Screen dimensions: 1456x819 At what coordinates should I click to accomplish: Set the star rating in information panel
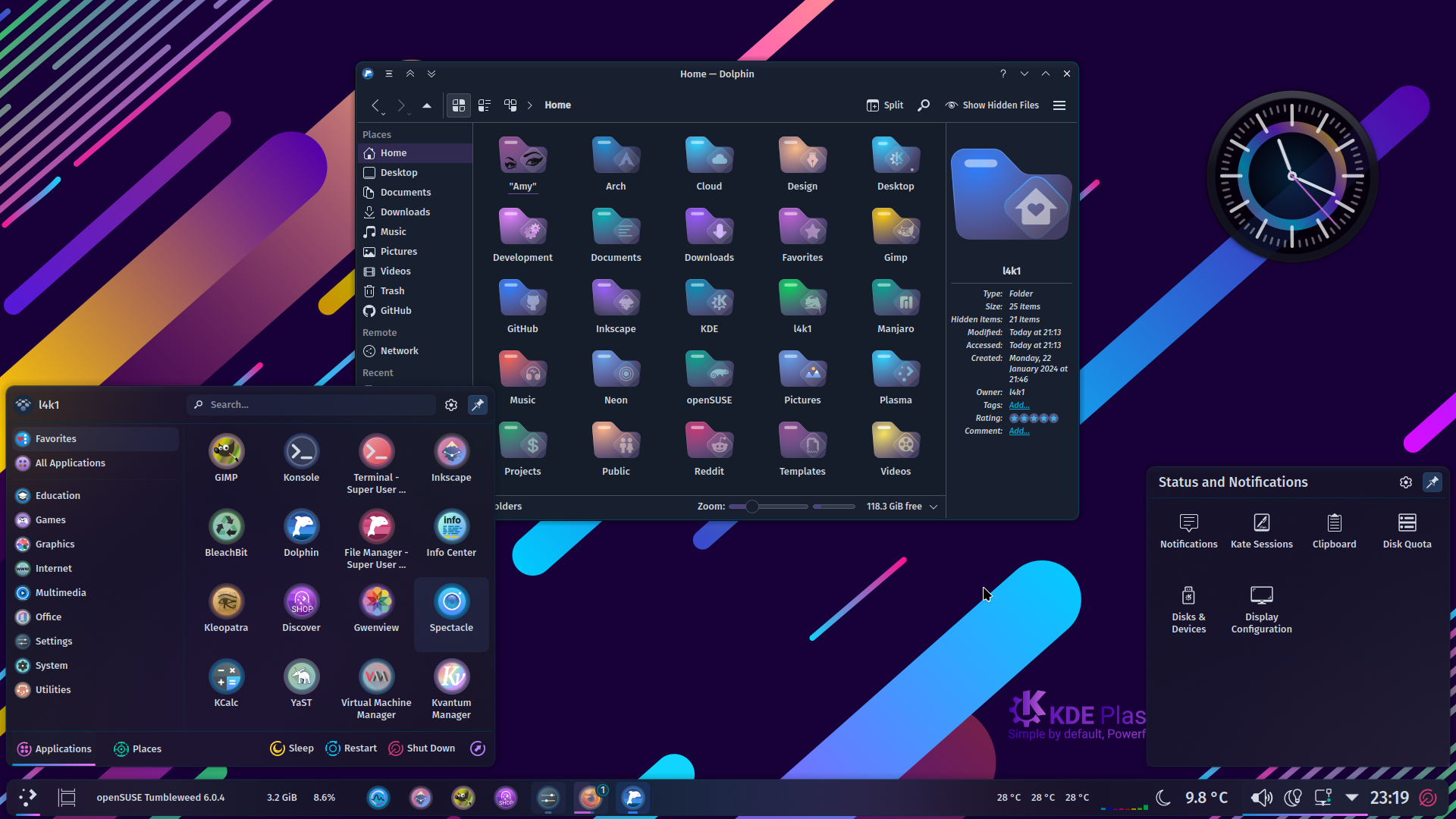[x=1033, y=419]
